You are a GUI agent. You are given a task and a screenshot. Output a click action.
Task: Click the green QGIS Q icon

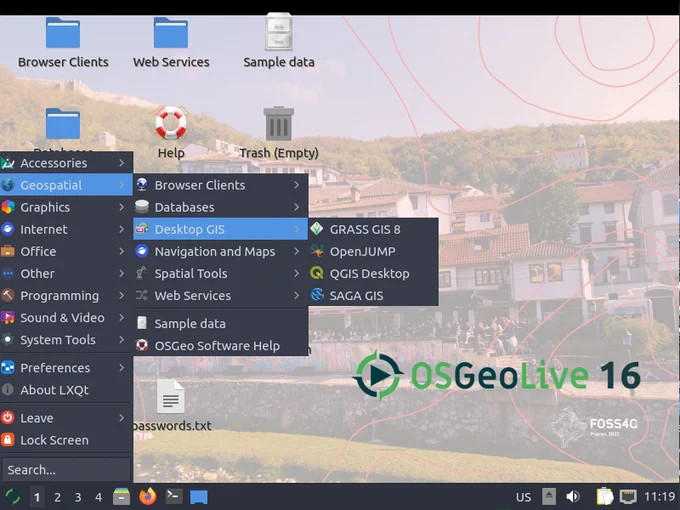(317, 273)
